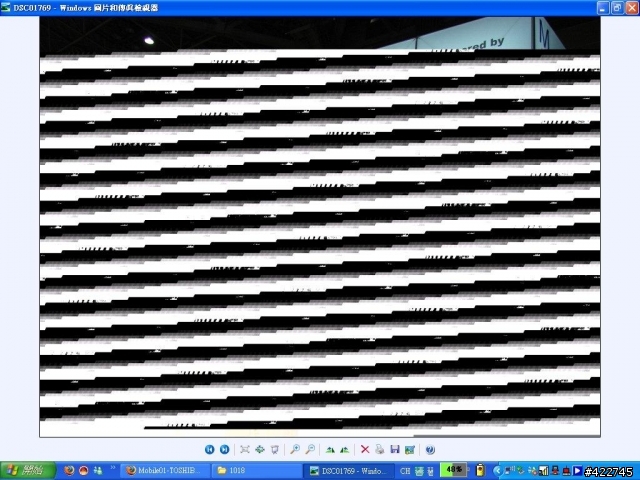Rotate the image counterclockwise
Image resolution: width=640 pixels, height=480 pixels.
[x=344, y=449]
